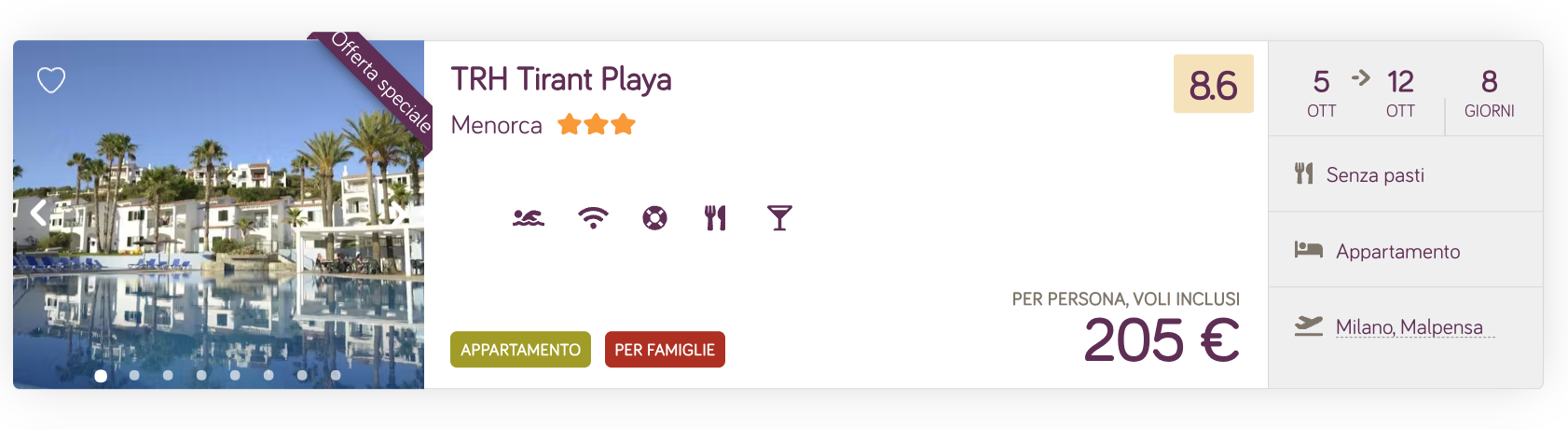Click the 5 OTT to 12 OTT dates
The height and width of the screenshot is (429, 1568).
click(x=1360, y=93)
